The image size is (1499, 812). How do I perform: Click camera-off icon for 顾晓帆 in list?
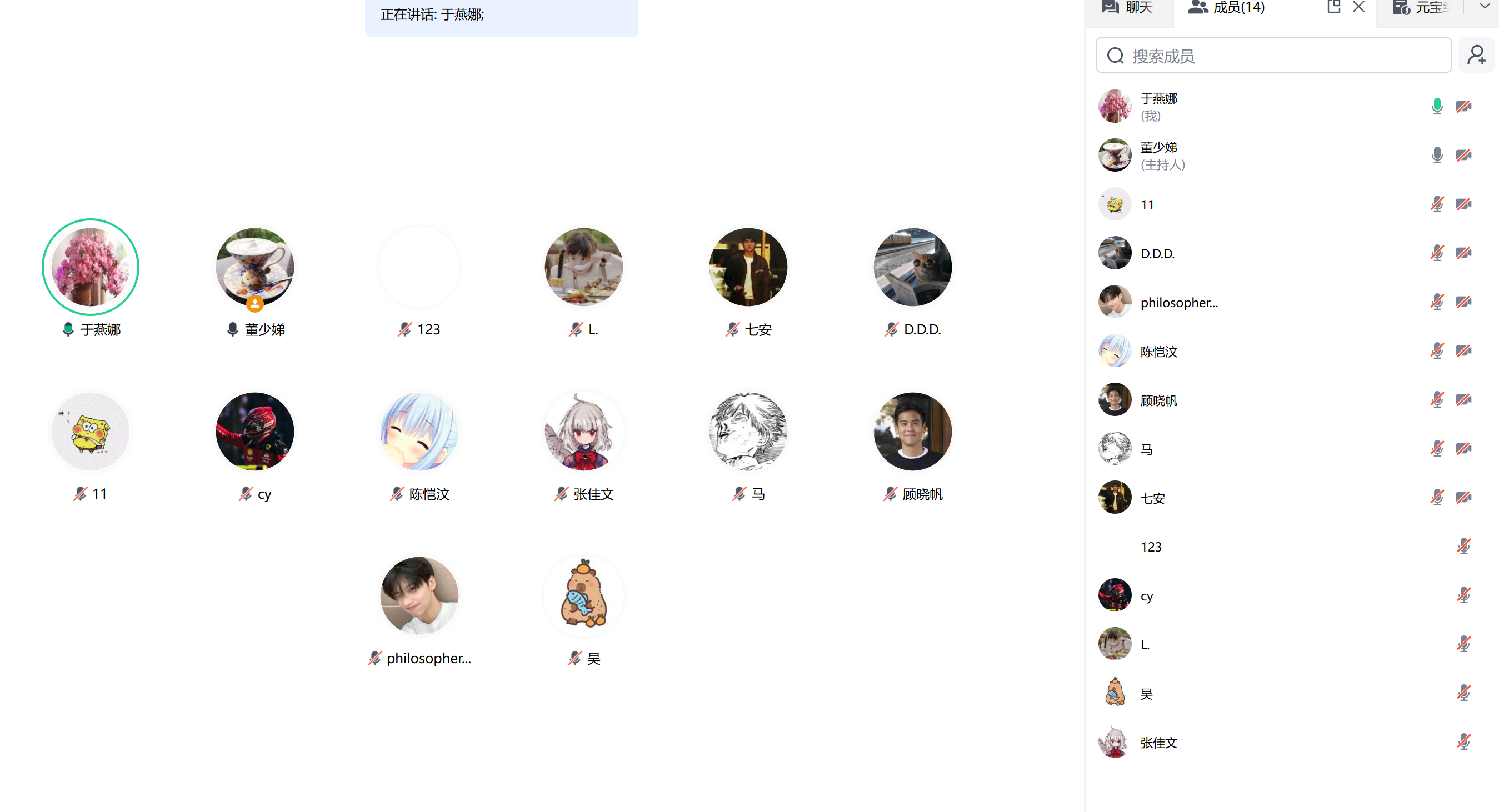click(1463, 399)
